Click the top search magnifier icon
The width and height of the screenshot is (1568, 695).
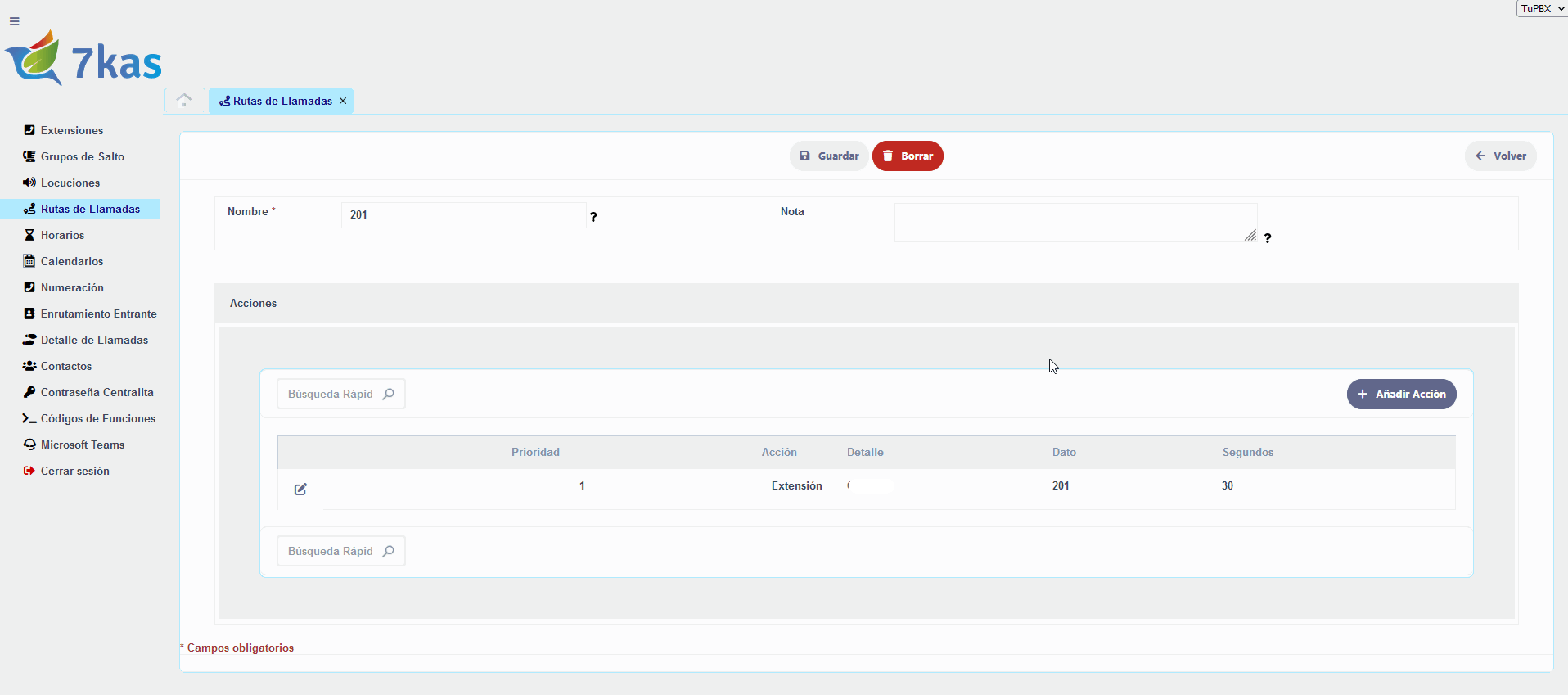(x=389, y=394)
